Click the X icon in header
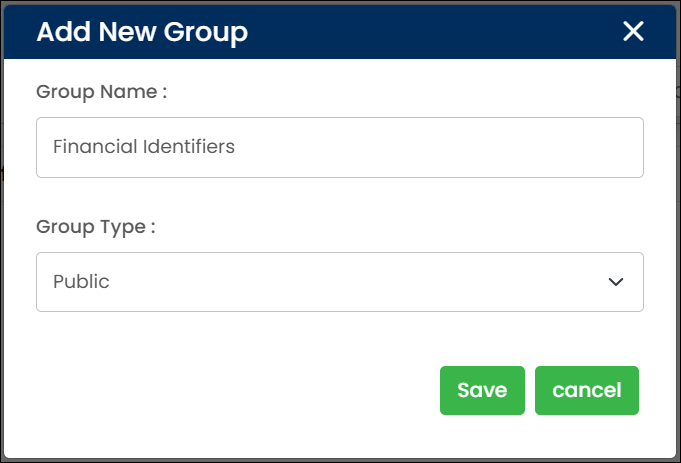The width and height of the screenshot is (681, 463). [633, 31]
